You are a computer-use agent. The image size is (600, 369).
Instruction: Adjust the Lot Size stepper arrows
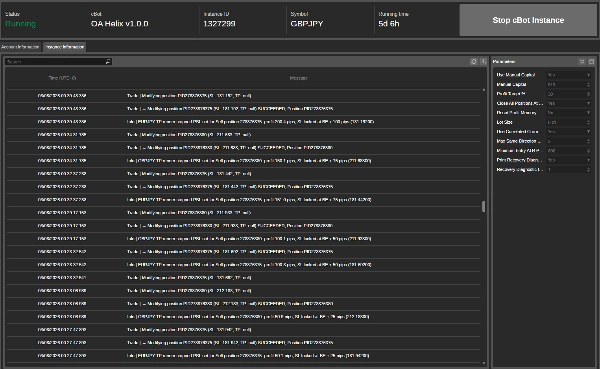(x=589, y=122)
